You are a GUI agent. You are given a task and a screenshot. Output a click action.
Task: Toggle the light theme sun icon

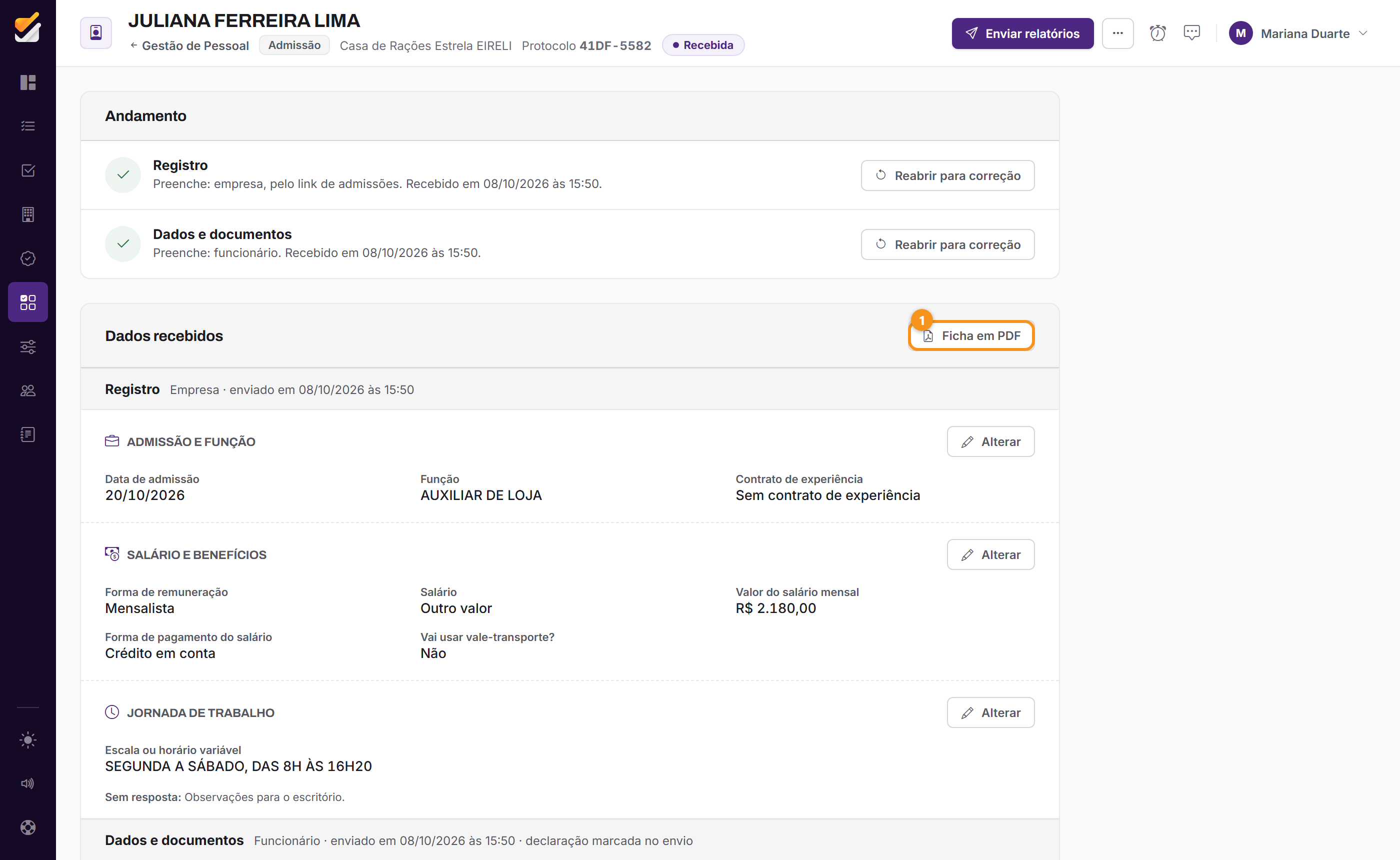[28, 740]
